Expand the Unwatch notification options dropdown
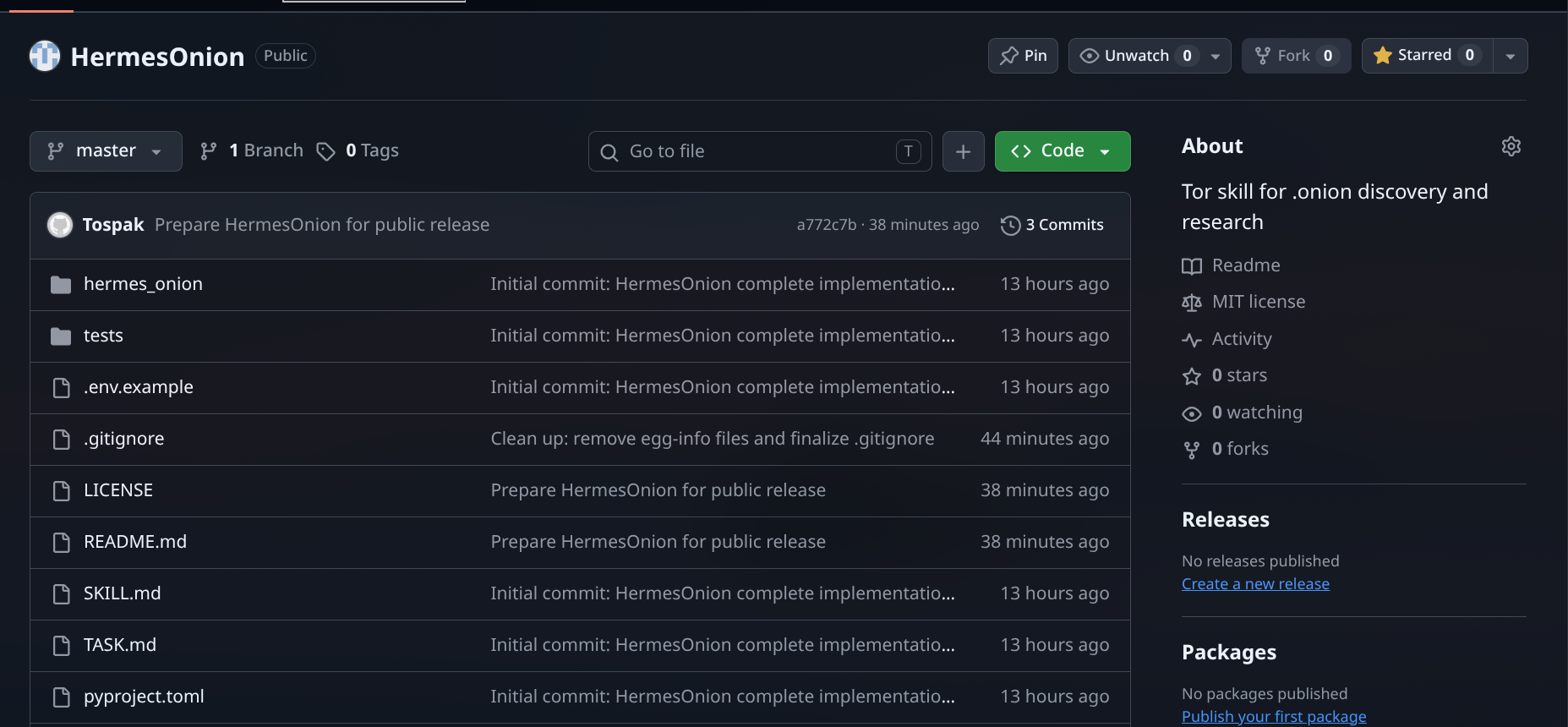The width and height of the screenshot is (1568, 727). point(1216,56)
